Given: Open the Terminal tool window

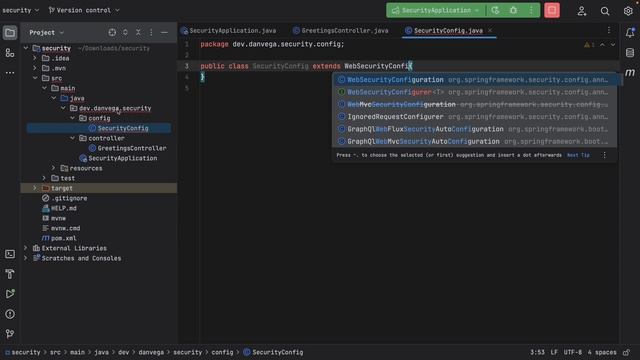Looking at the screenshot, I should pyautogui.click(x=10, y=254).
